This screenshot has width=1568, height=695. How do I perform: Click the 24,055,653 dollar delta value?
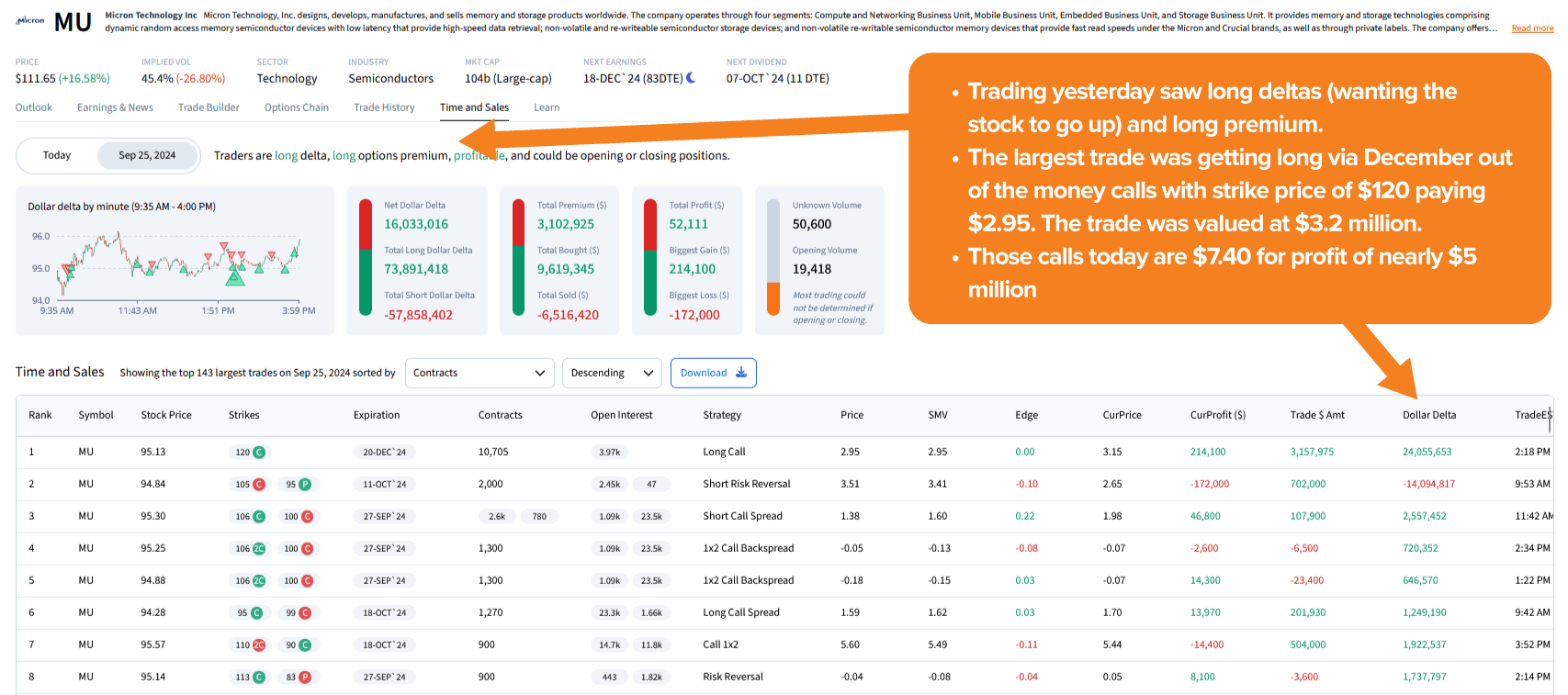1427,452
